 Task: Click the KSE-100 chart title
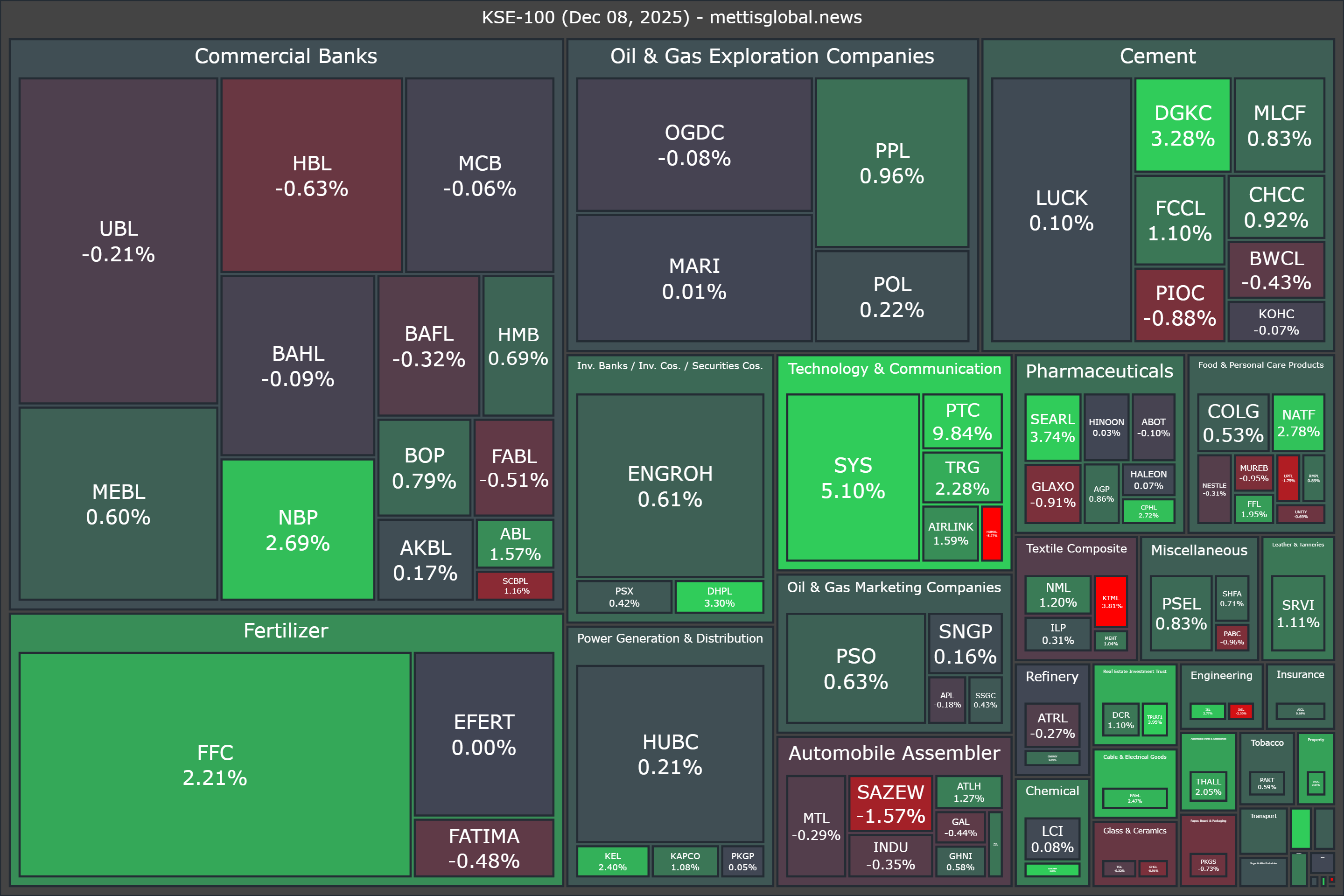(672, 17)
